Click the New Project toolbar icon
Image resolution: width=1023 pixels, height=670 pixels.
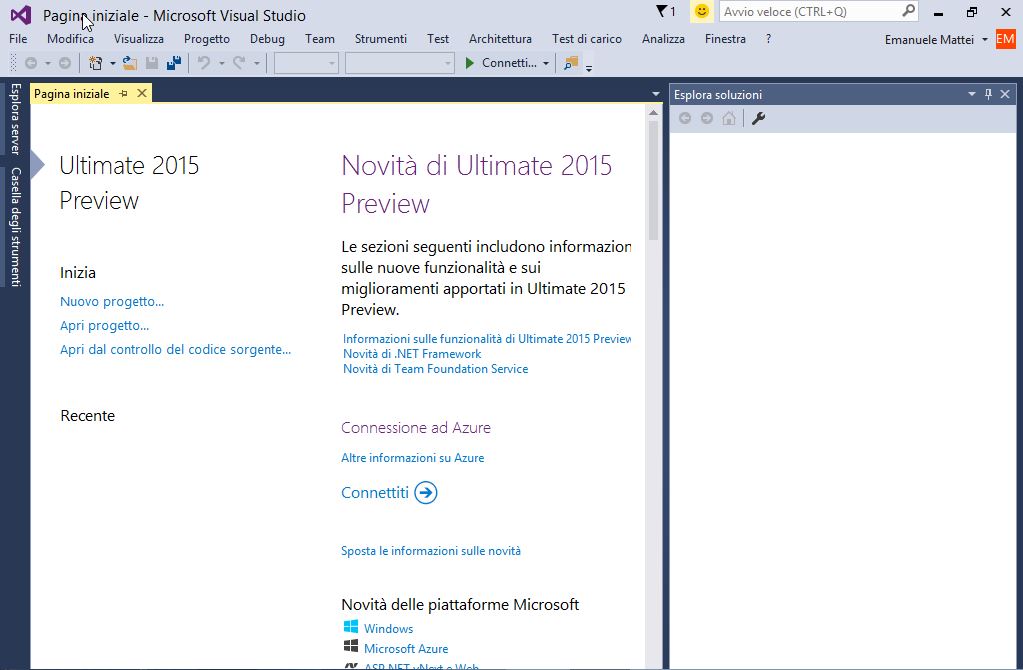click(x=96, y=63)
